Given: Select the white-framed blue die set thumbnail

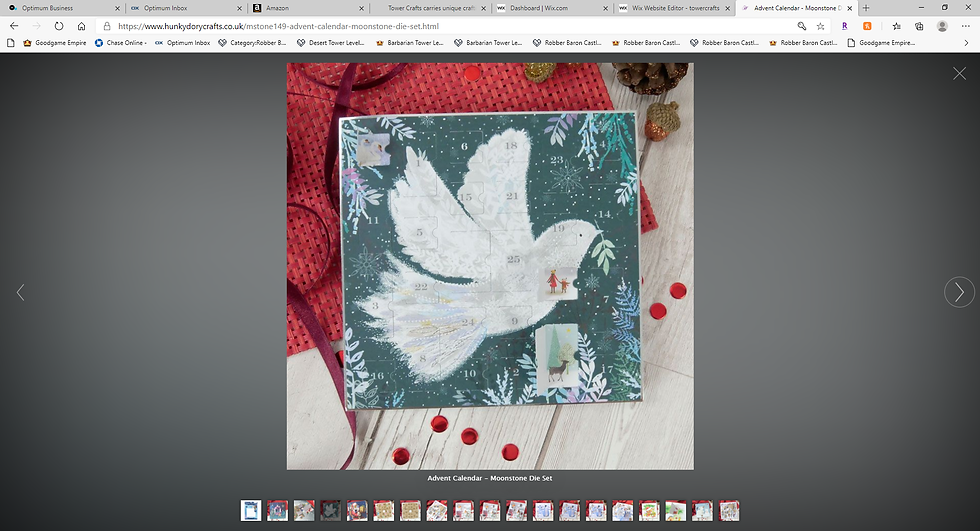Looking at the screenshot, I should click(x=251, y=510).
